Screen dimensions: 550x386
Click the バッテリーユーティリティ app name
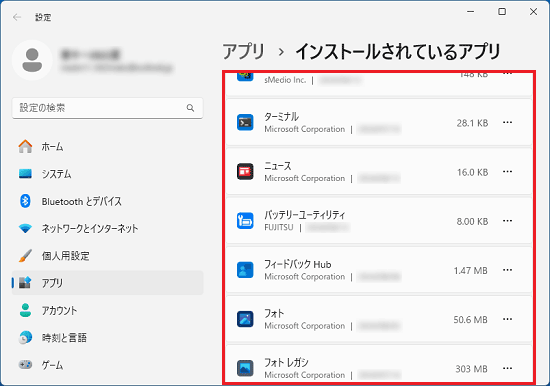(x=304, y=215)
